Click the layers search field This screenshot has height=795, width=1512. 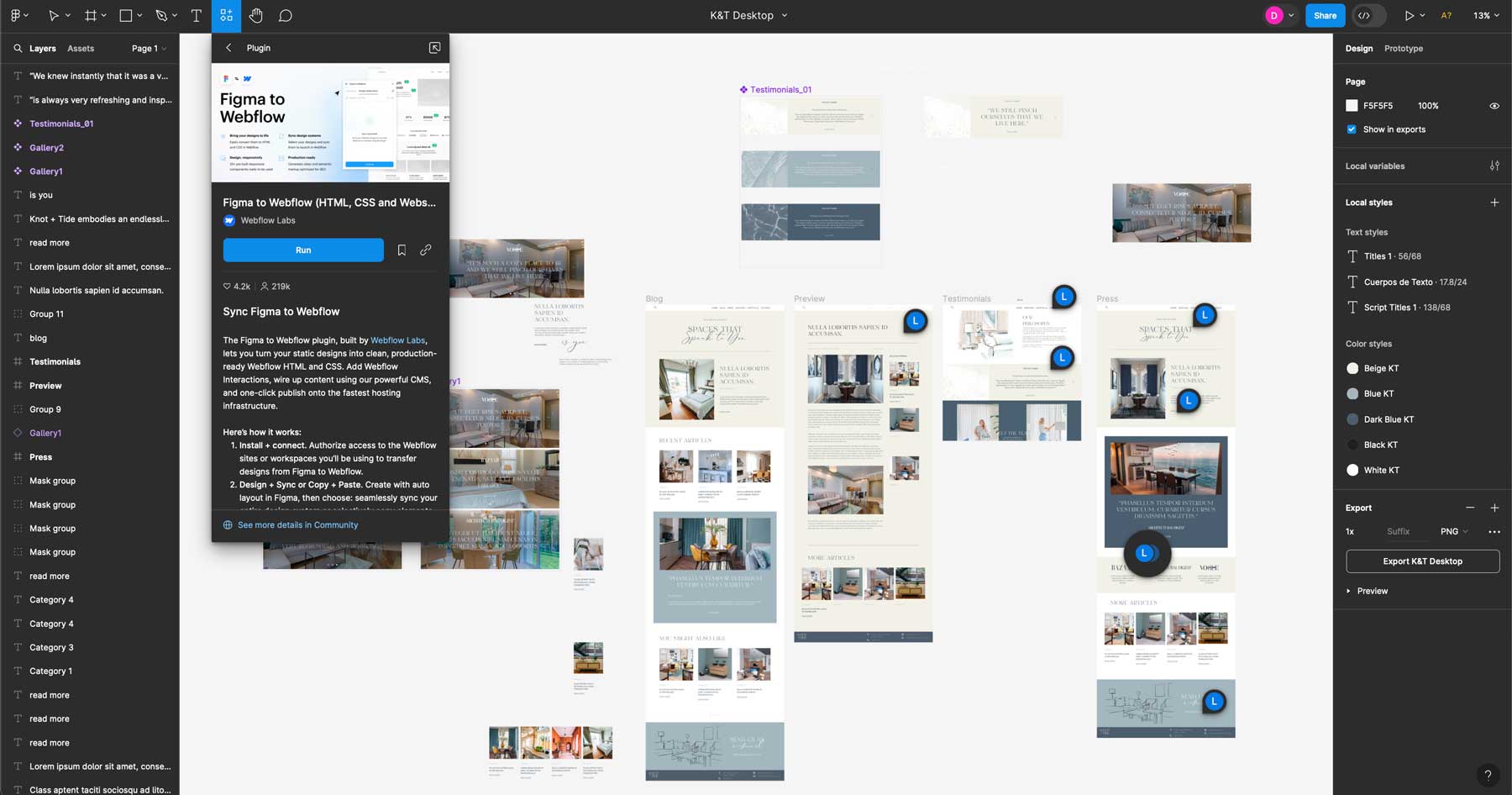pos(18,48)
